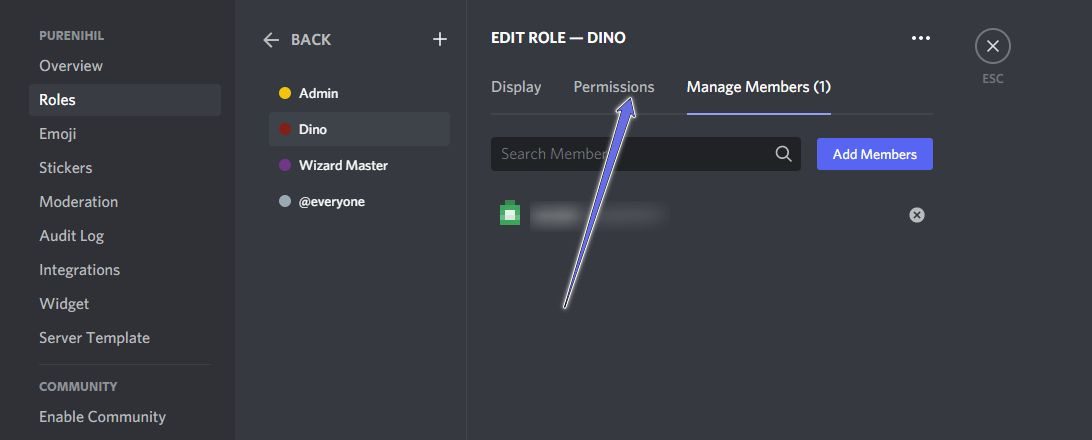The width and height of the screenshot is (1092, 440).
Task: Click the ESC close circle icon
Action: coord(992,46)
